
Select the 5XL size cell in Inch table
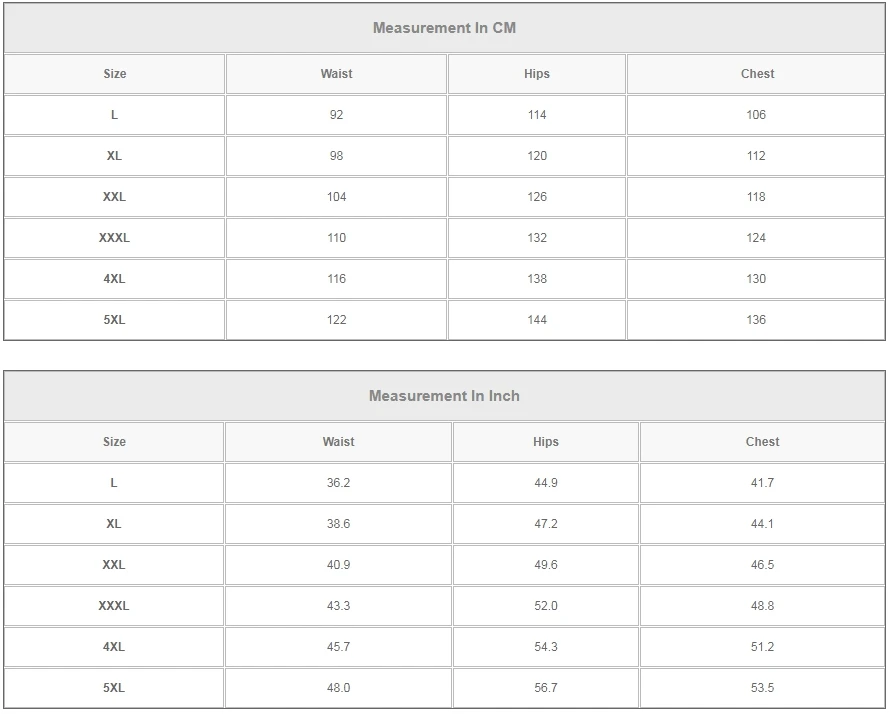pos(114,688)
